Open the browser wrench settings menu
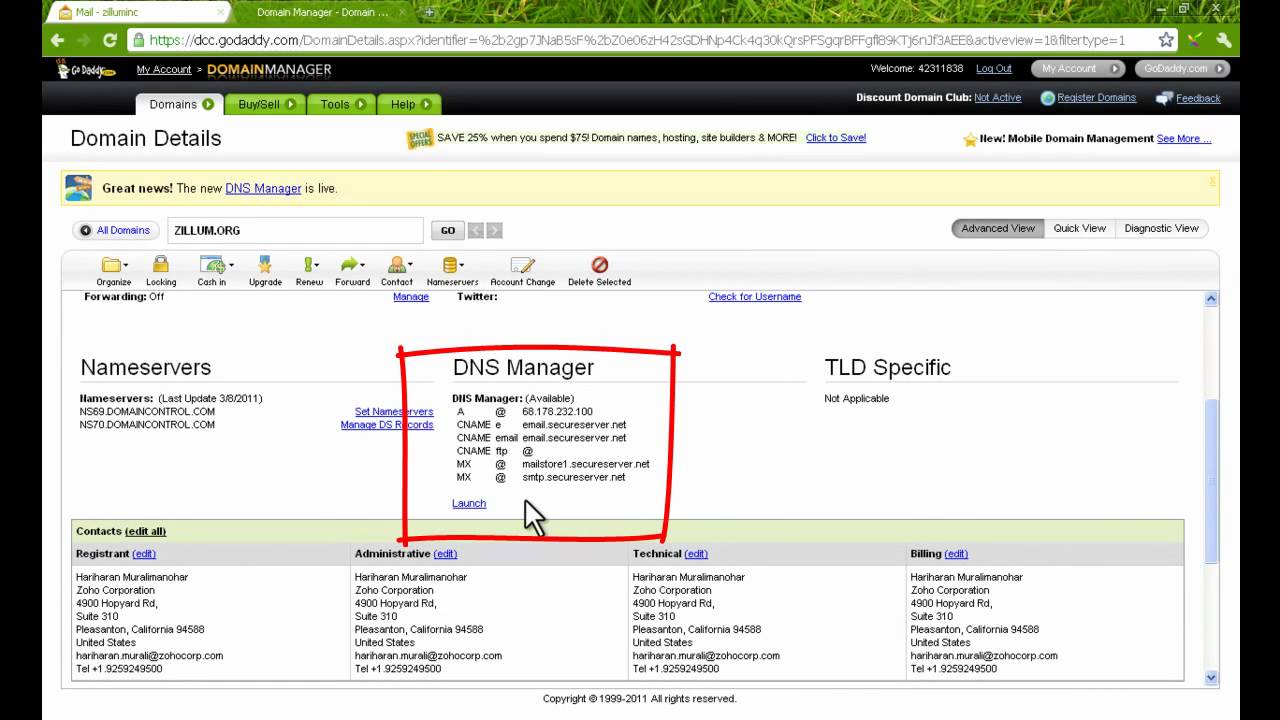This screenshot has width=1280, height=720. point(1223,40)
